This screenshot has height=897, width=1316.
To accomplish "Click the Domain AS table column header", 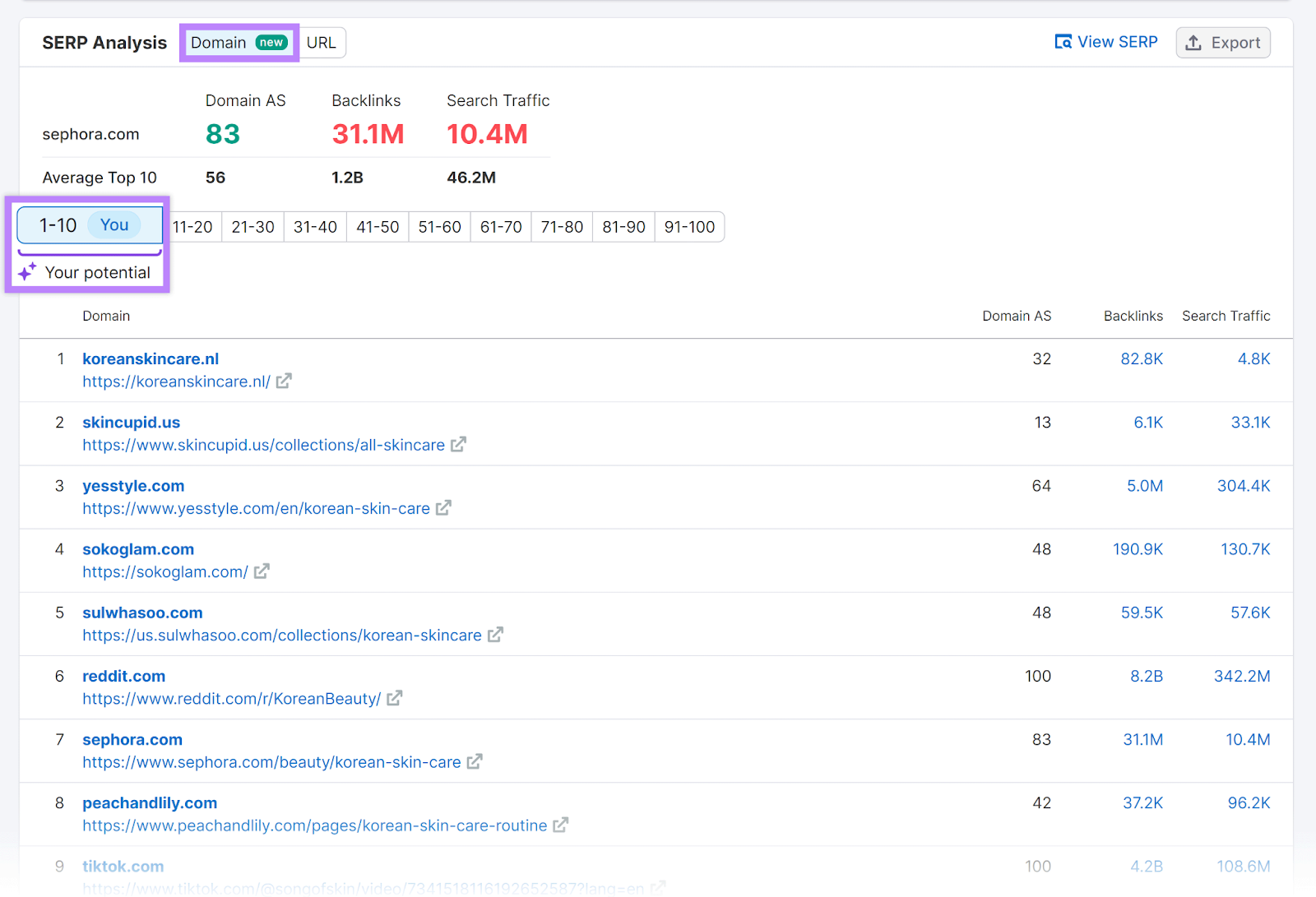I will point(1017,316).
